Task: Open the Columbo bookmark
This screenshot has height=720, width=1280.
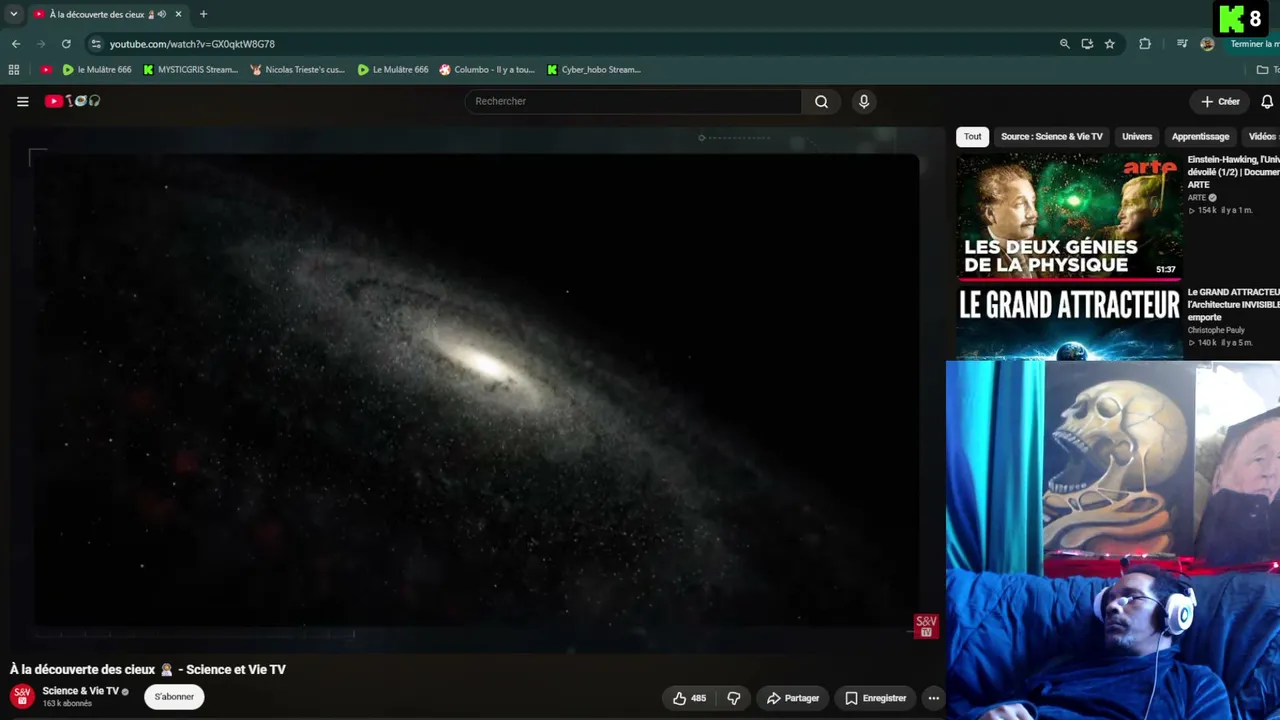Action: [487, 70]
